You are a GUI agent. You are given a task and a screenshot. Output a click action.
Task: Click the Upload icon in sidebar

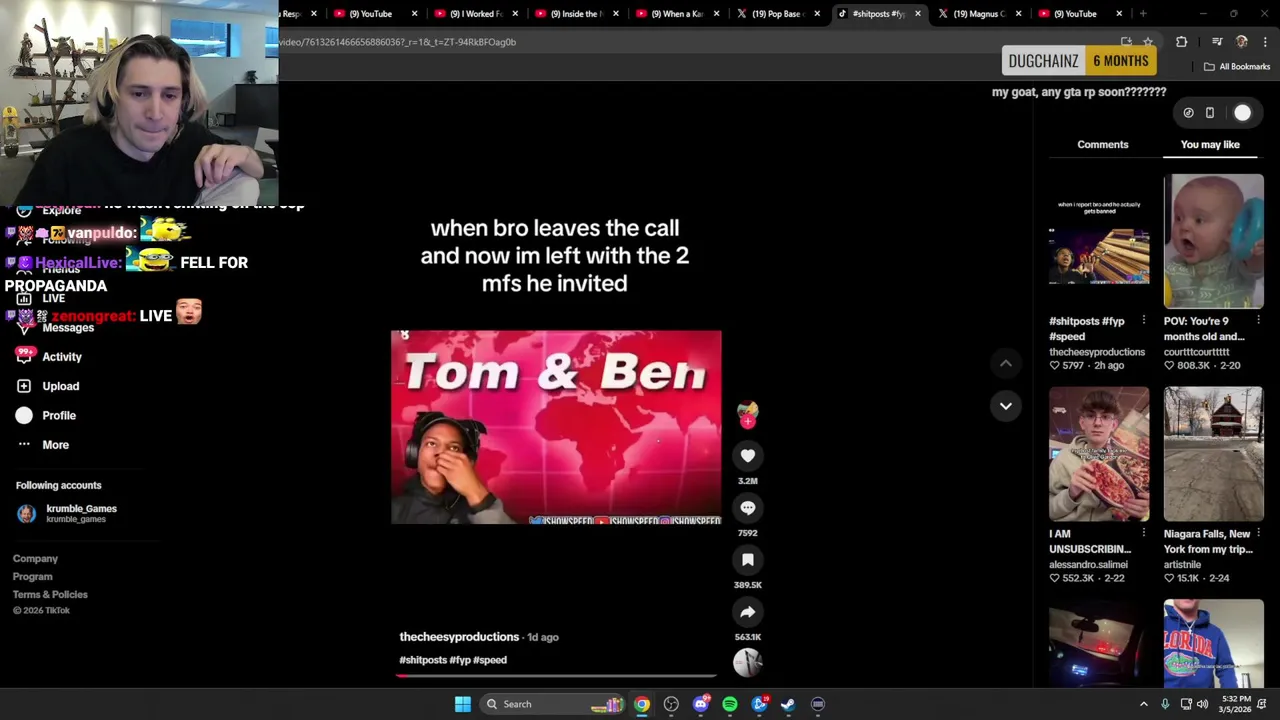[24, 386]
